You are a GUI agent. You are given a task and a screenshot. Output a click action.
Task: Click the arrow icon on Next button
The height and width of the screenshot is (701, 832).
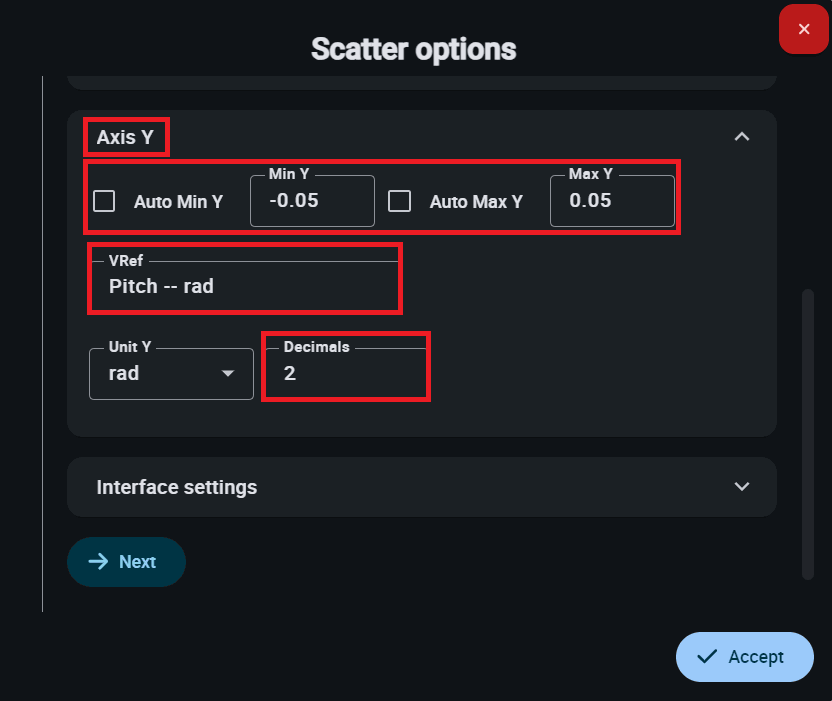[98, 561]
